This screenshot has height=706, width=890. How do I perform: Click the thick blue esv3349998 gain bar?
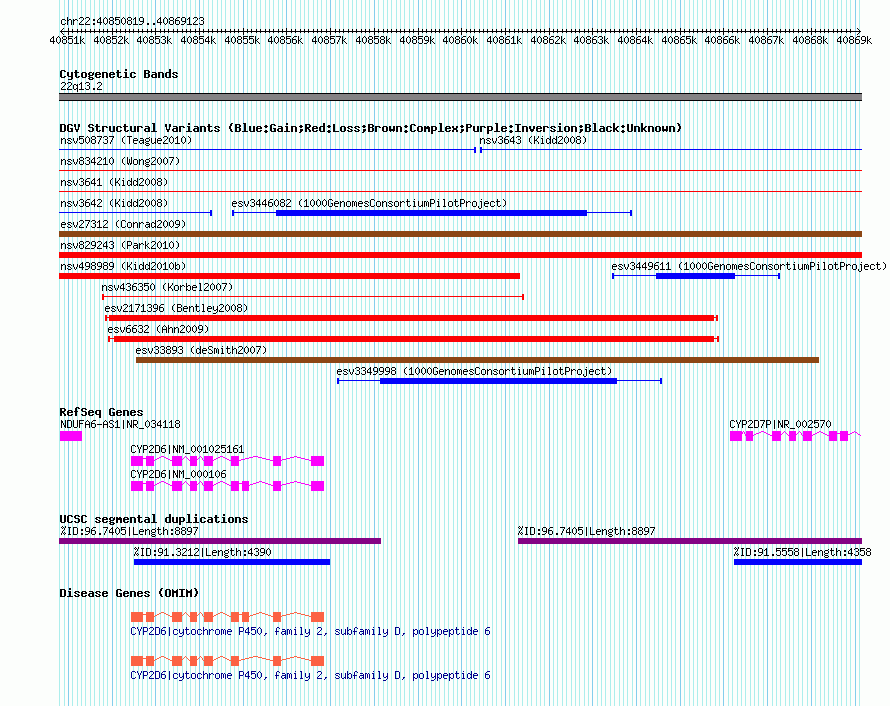pos(498,381)
